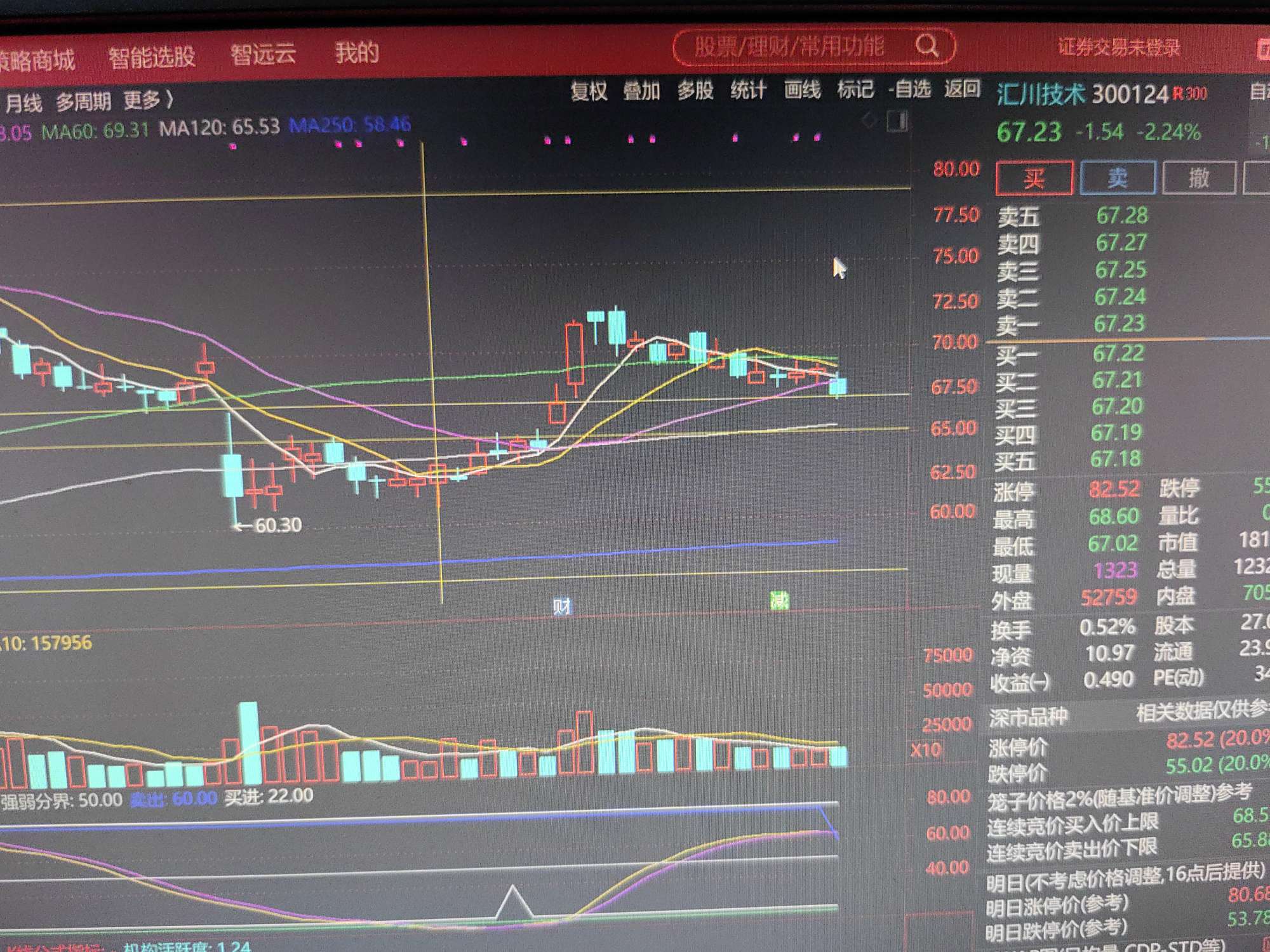Click the 强弱分界: 50.00 indicator label

coord(62,801)
